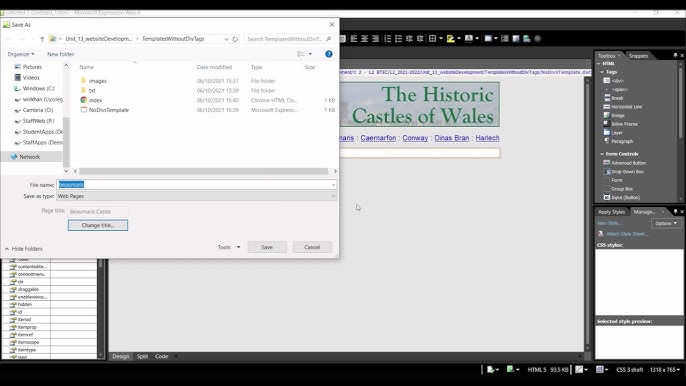This screenshot has width=686, height=386.
Task: Click the Harlech link on the page
Action: click(487, 138)
